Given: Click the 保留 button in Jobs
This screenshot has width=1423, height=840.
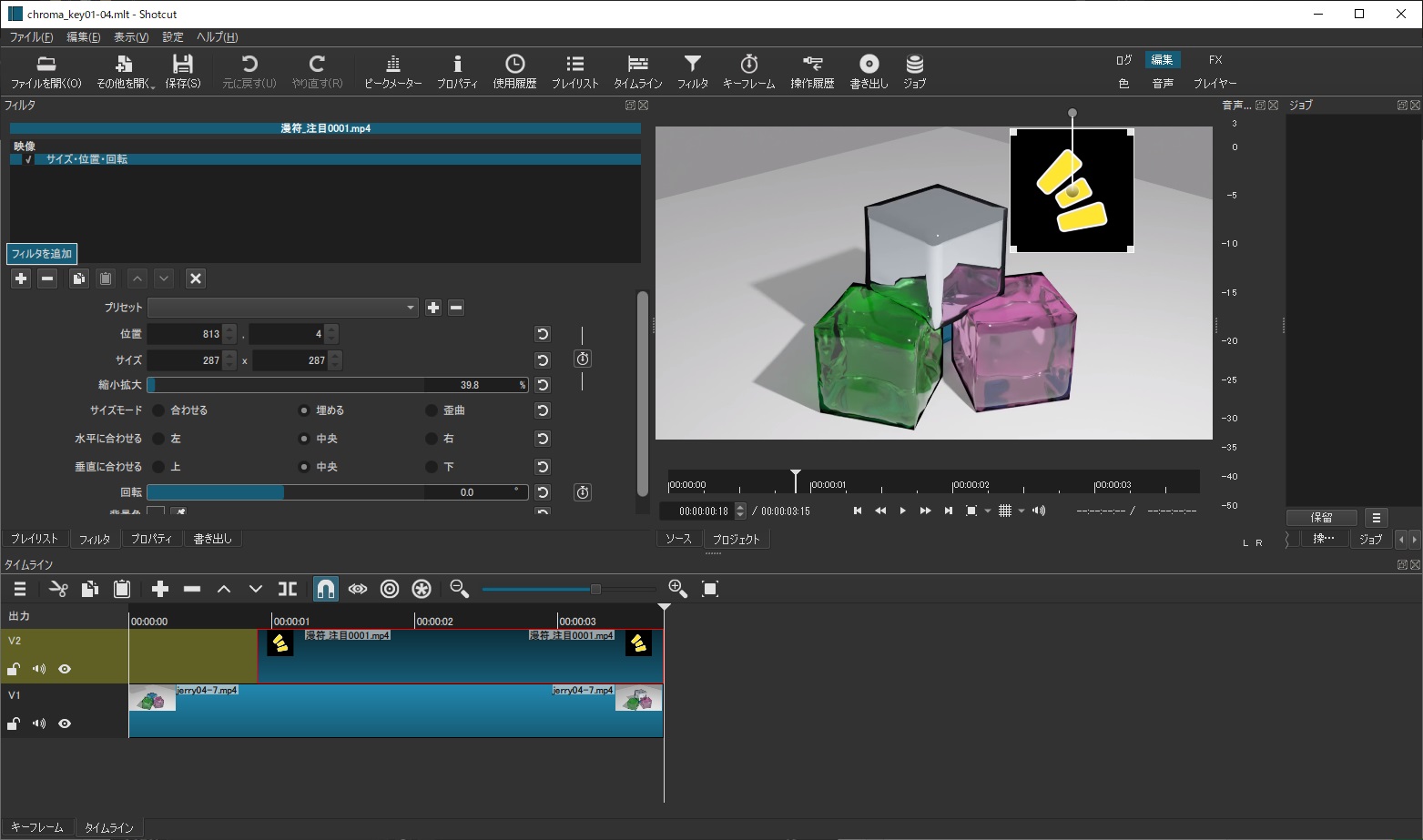Looking at the screenshot, I should click(1322, 518).
